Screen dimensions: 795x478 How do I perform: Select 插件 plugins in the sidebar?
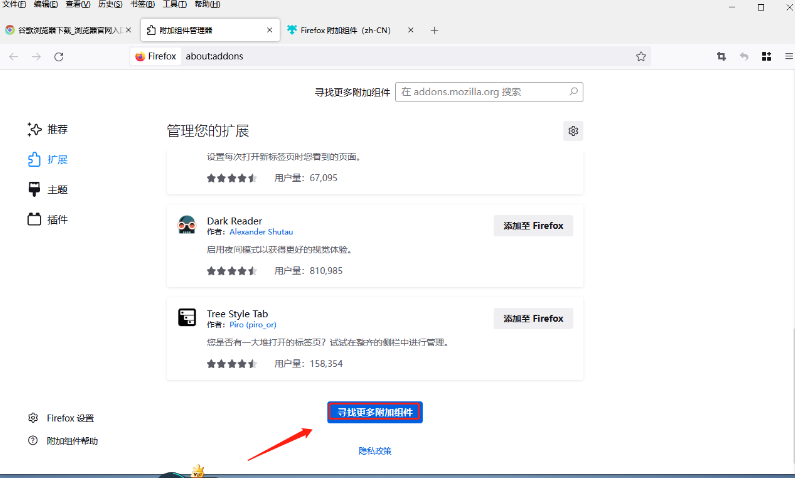coord(47,219)
